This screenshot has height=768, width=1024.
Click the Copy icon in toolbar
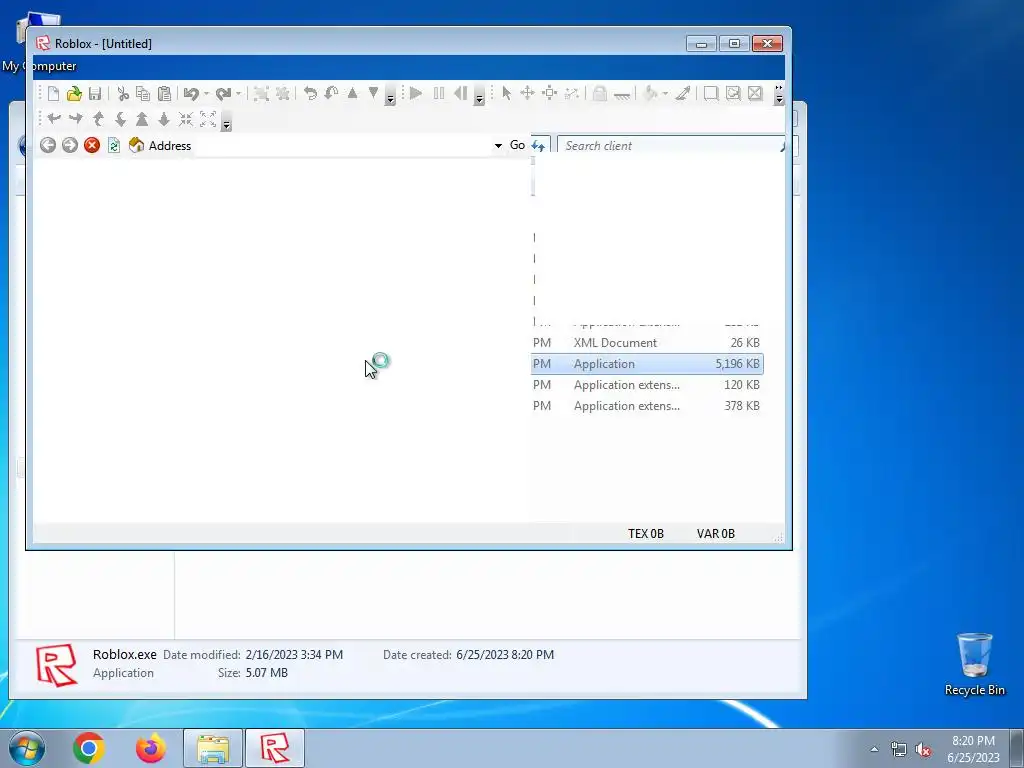pos(143,93)
